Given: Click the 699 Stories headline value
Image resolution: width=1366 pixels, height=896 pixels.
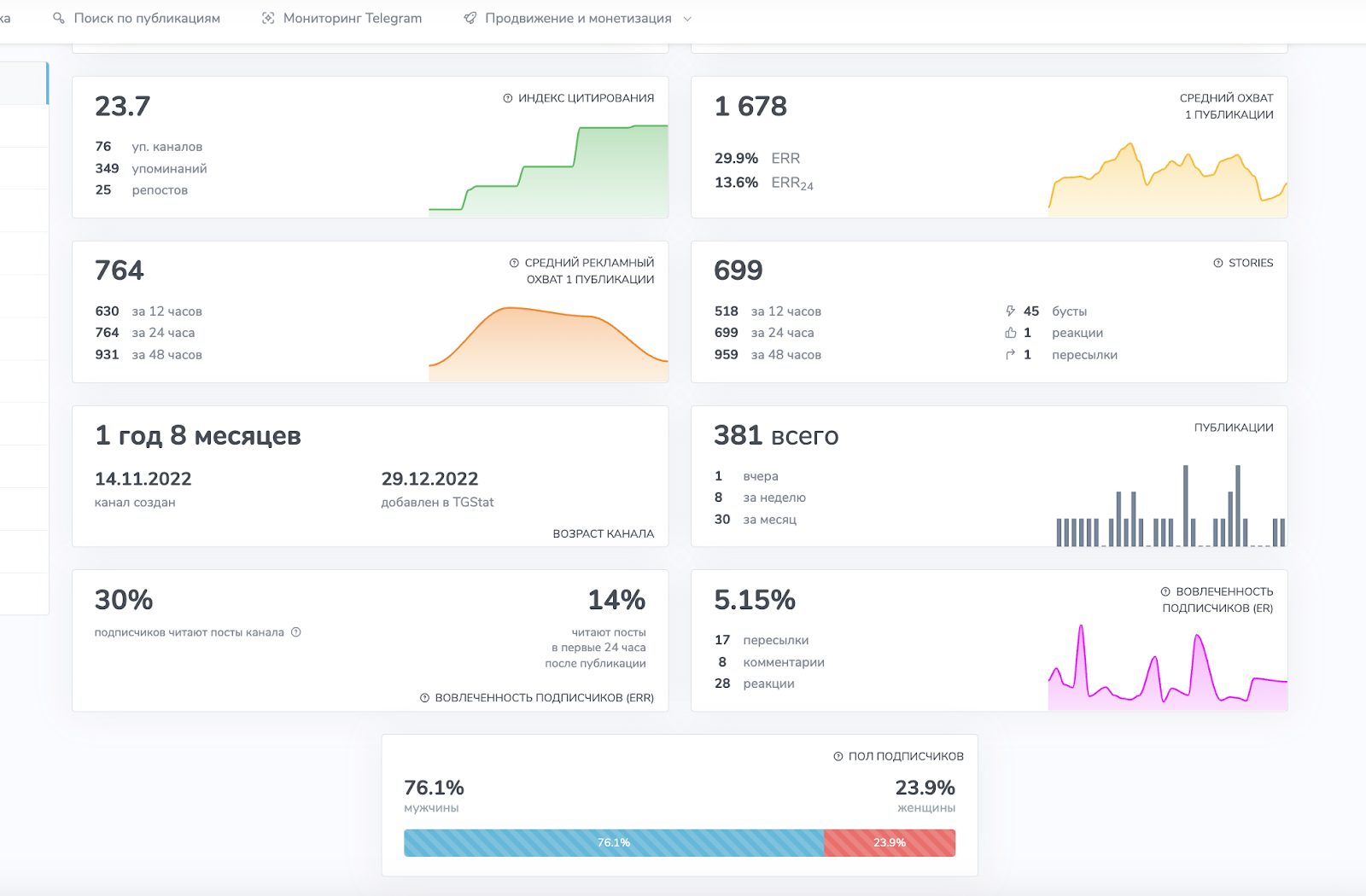Looking at the screenshot, I should (738, 271).
